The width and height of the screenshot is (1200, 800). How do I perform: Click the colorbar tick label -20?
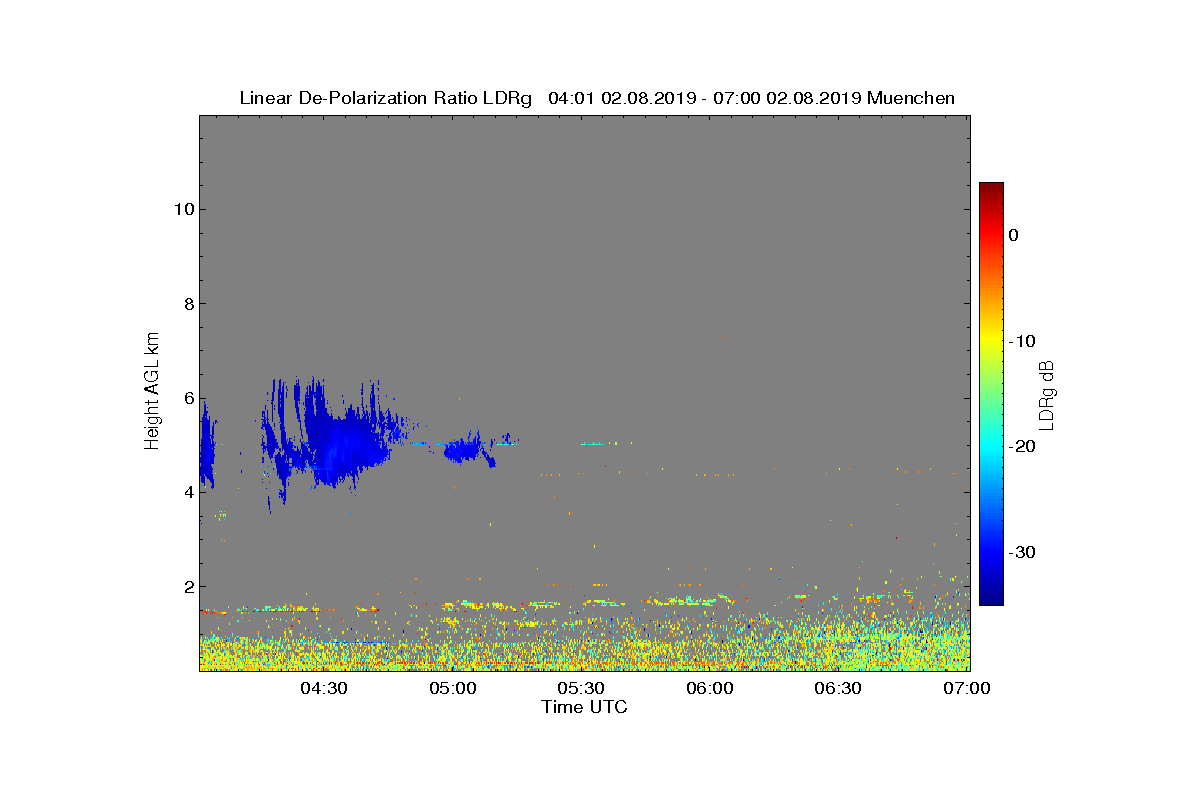point(1022,447)
